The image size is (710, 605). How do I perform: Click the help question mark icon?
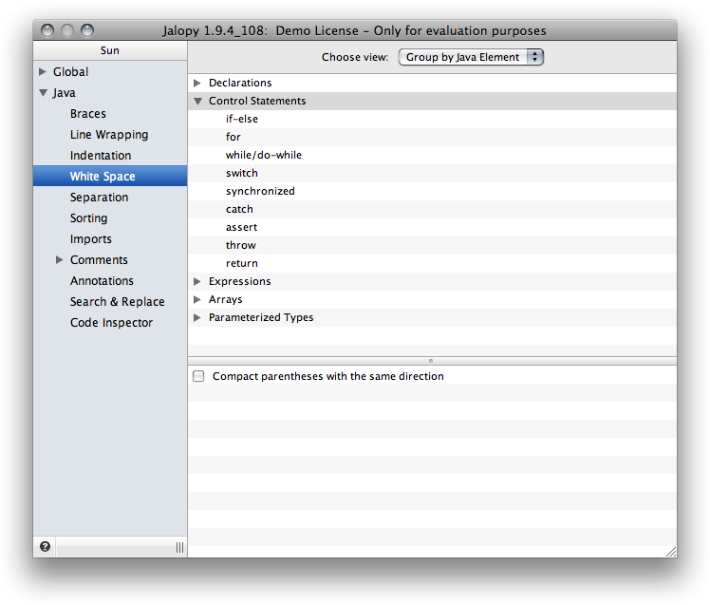[x=45, y=547]
